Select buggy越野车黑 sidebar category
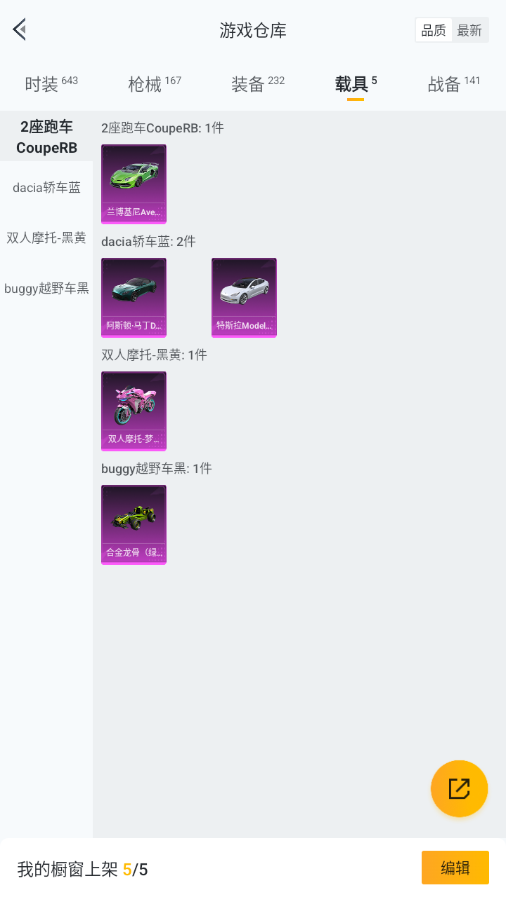This screenshot has height=897, width=506. 46,288
